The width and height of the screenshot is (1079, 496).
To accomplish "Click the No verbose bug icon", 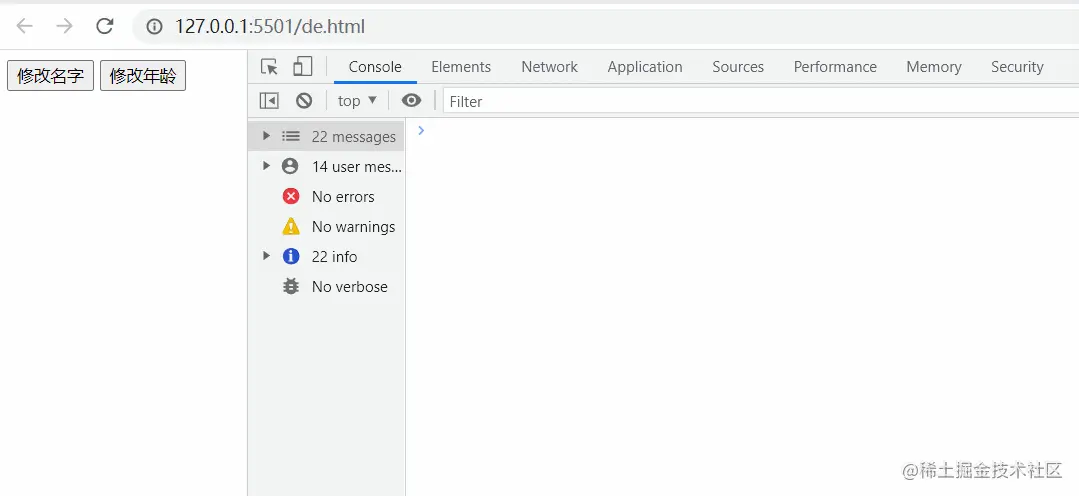I will pos(291,286).
